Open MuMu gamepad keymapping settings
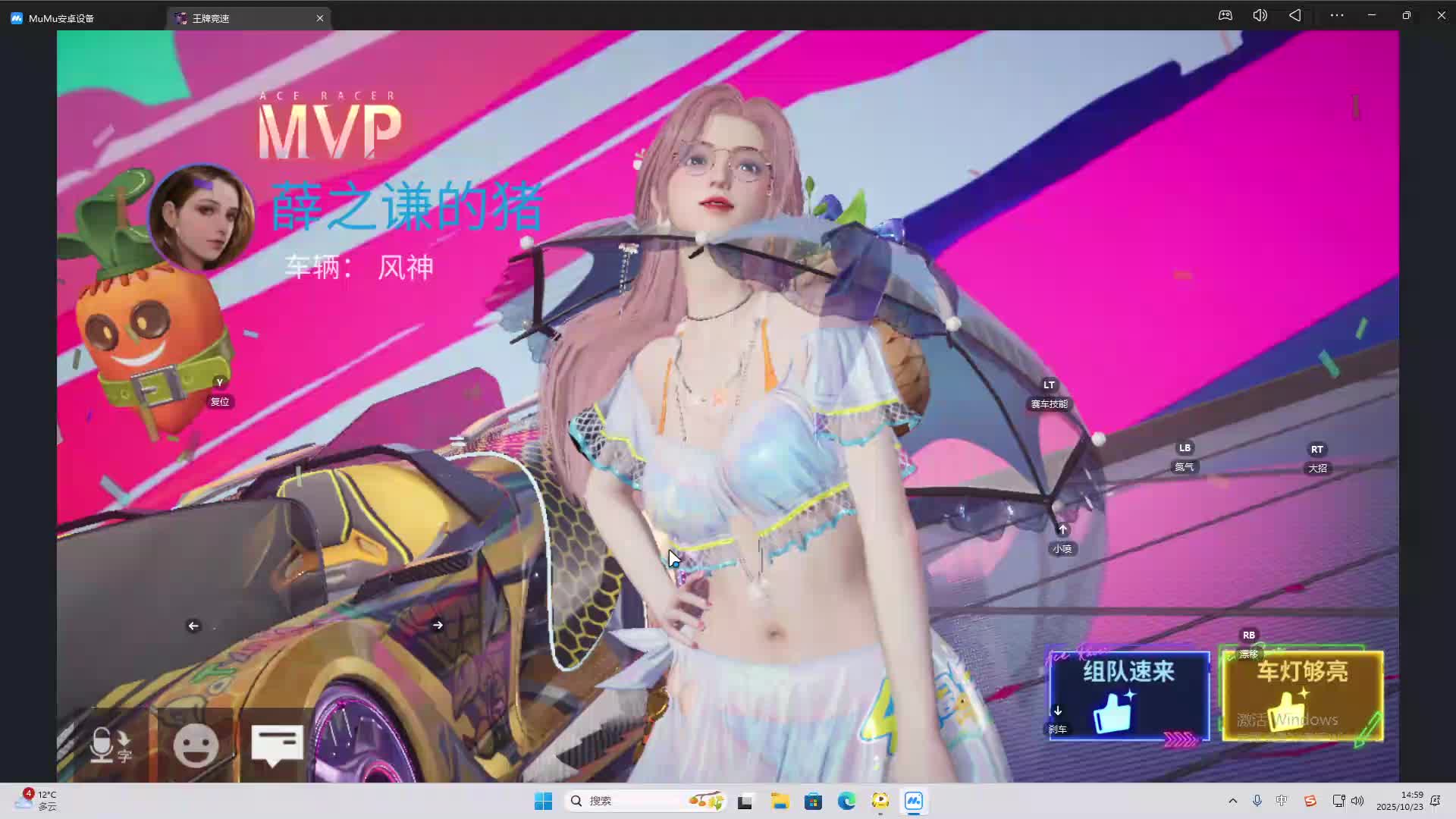Viewport: 1456px width, 819px height. tap(1225, 15)
